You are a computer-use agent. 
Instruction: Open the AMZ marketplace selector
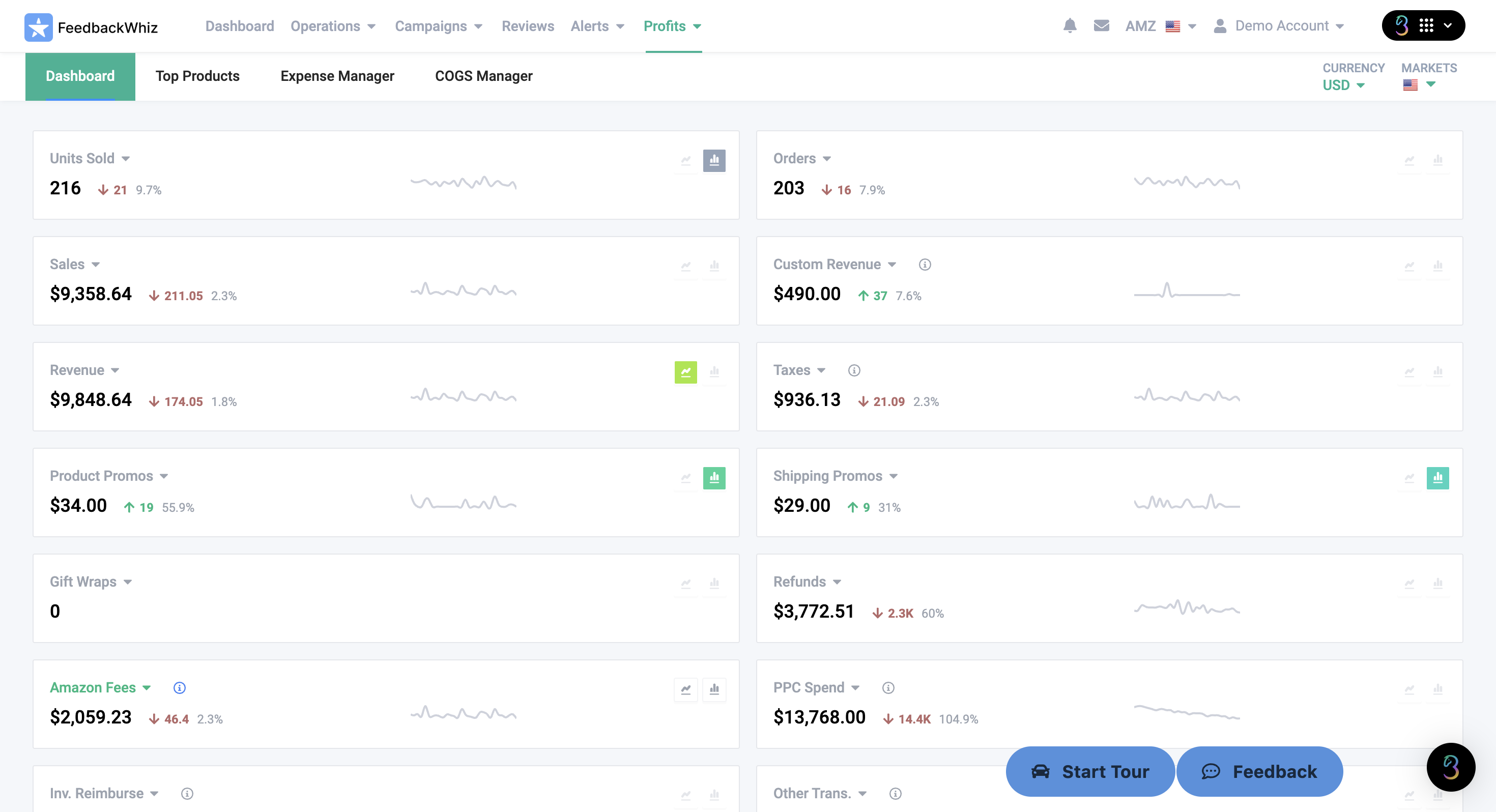pyautogui.click(x=1160, y=26)
